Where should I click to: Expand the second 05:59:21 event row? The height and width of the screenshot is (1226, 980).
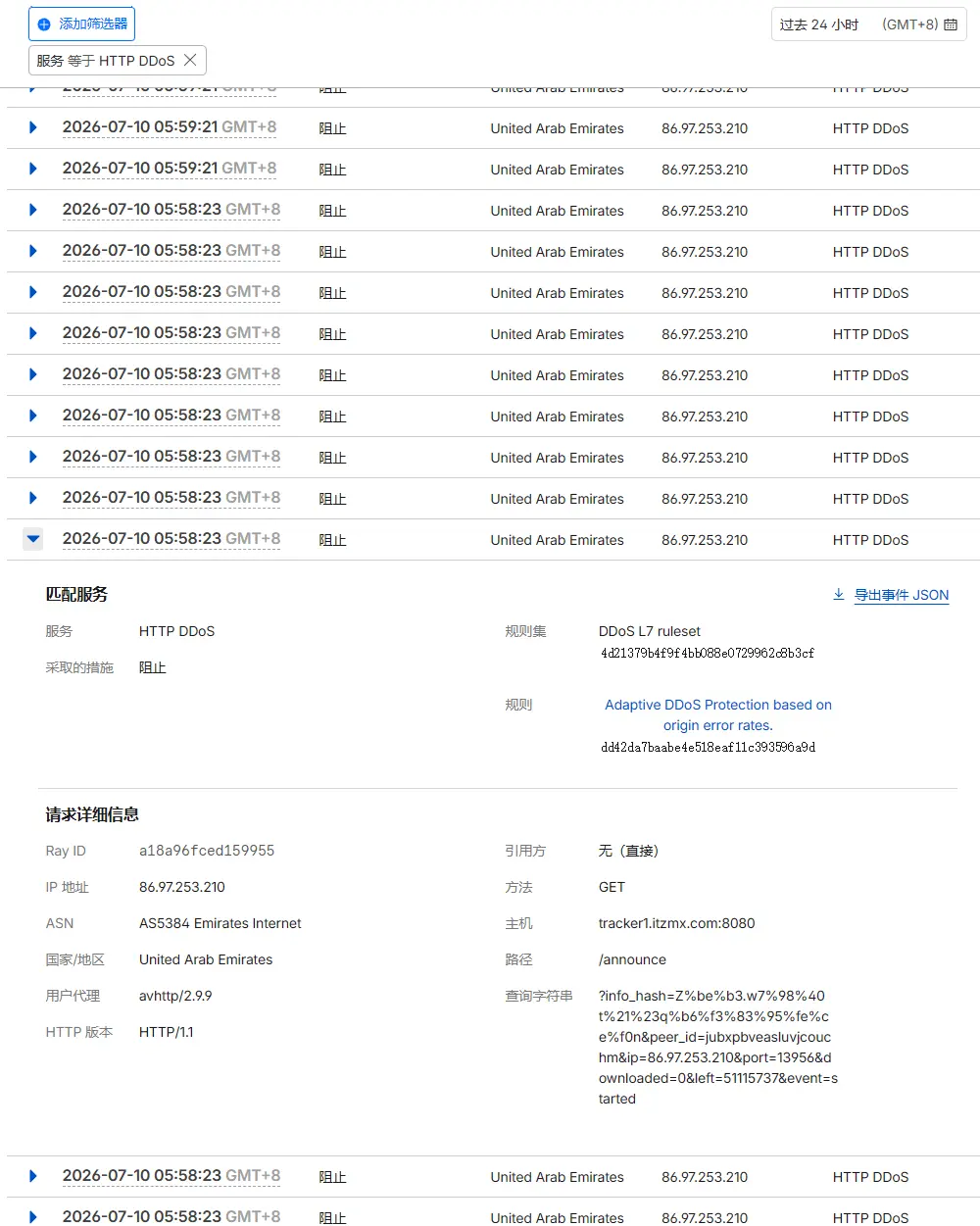[33, 169]
